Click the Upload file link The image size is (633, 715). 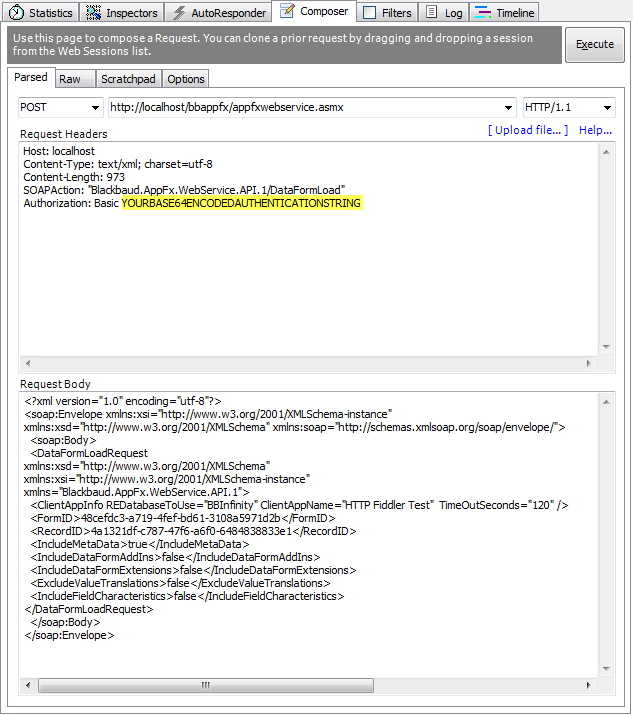(x=528, y=131)
